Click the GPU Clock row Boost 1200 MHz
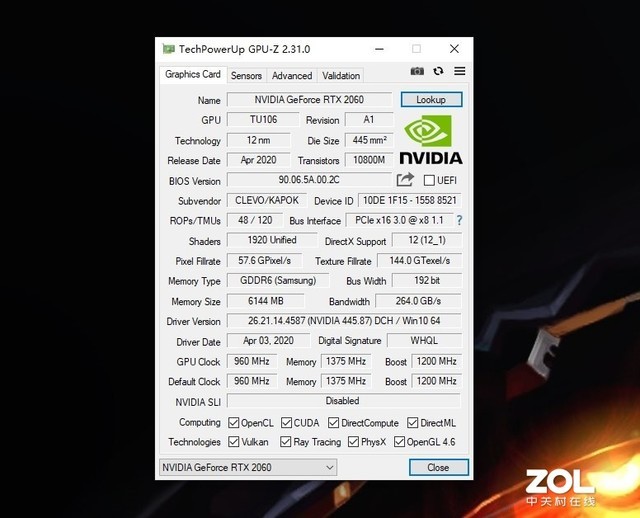Screen dimensions: 640x518 [x=437, y=361]
